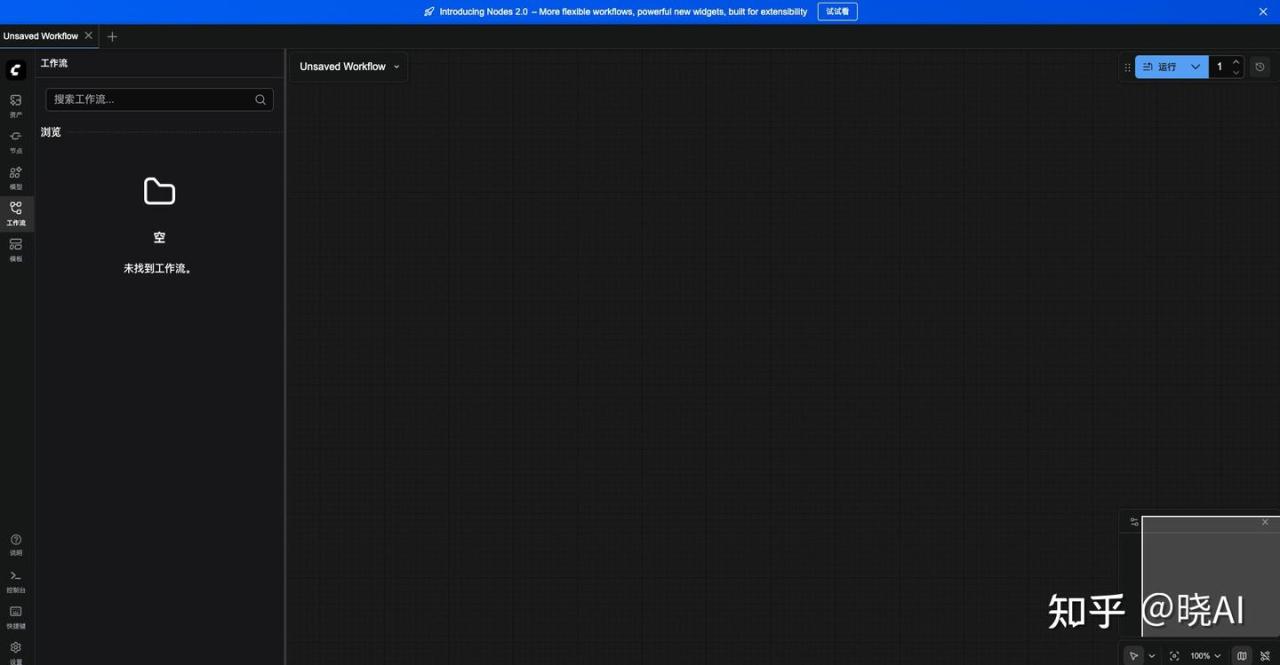The height and width of the screenshot is (665, 1280).
Task: Open the 资产 (Assets) sidebar panel
Action: (16, 104)
